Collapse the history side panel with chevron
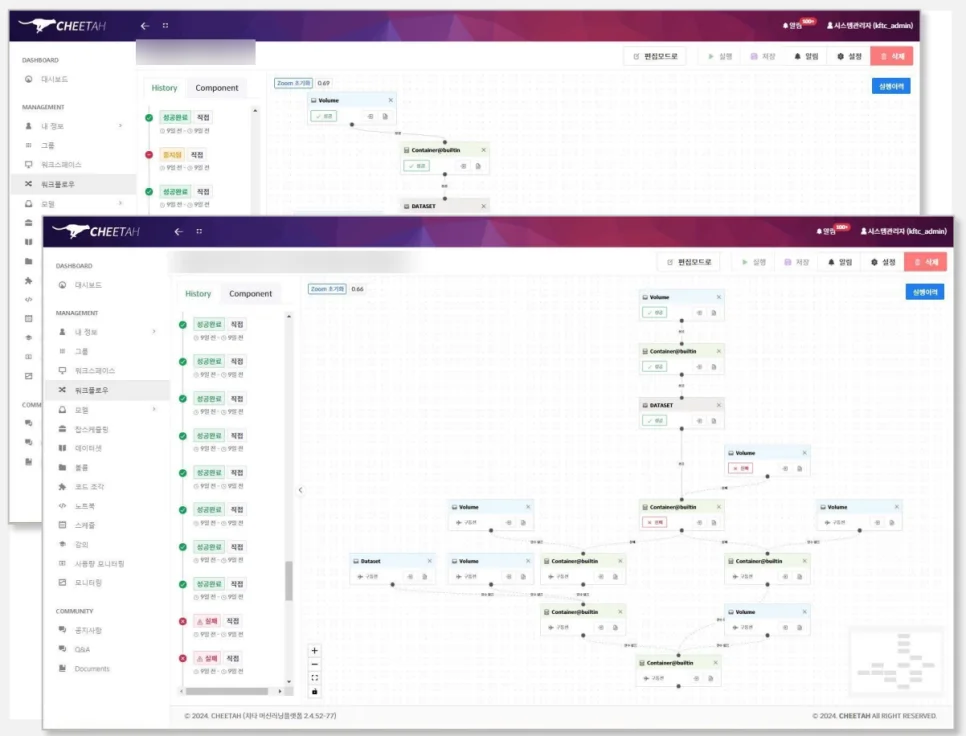Viewport: 966px width, 736px height. click(301, 490)
